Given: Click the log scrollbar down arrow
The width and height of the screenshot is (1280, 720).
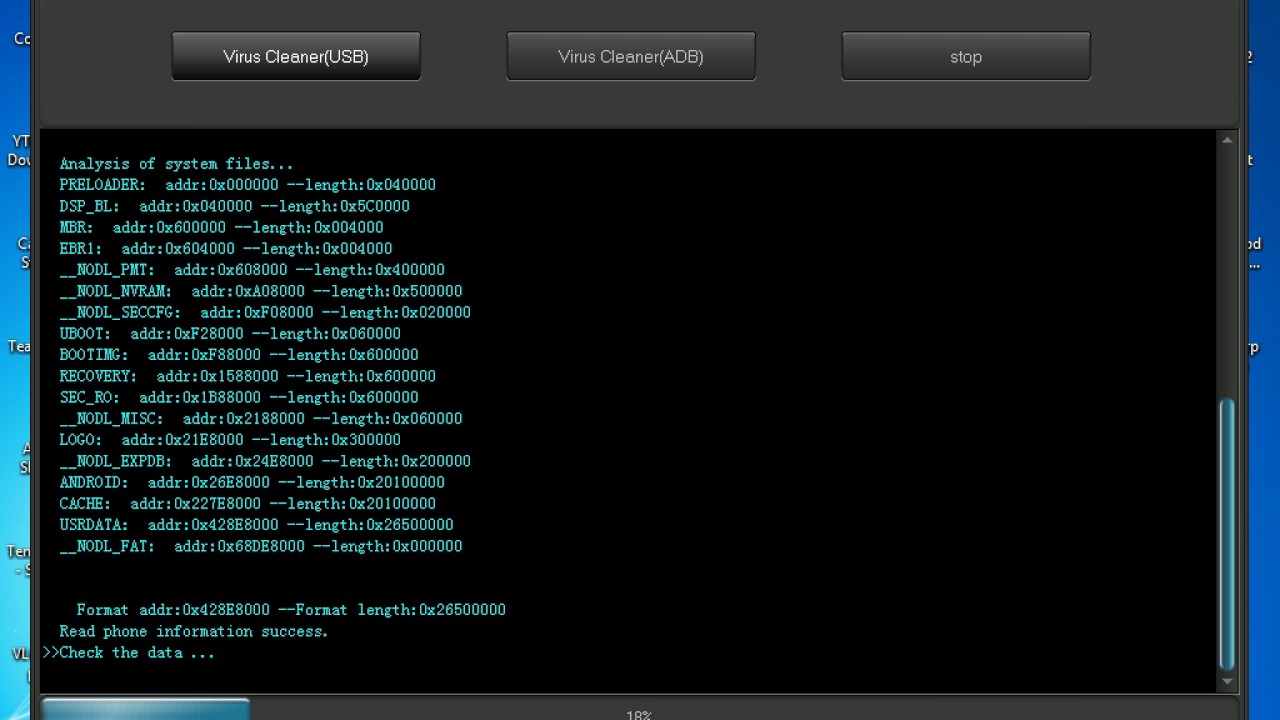Looking at the screenshot, I should coord(1227,682).
